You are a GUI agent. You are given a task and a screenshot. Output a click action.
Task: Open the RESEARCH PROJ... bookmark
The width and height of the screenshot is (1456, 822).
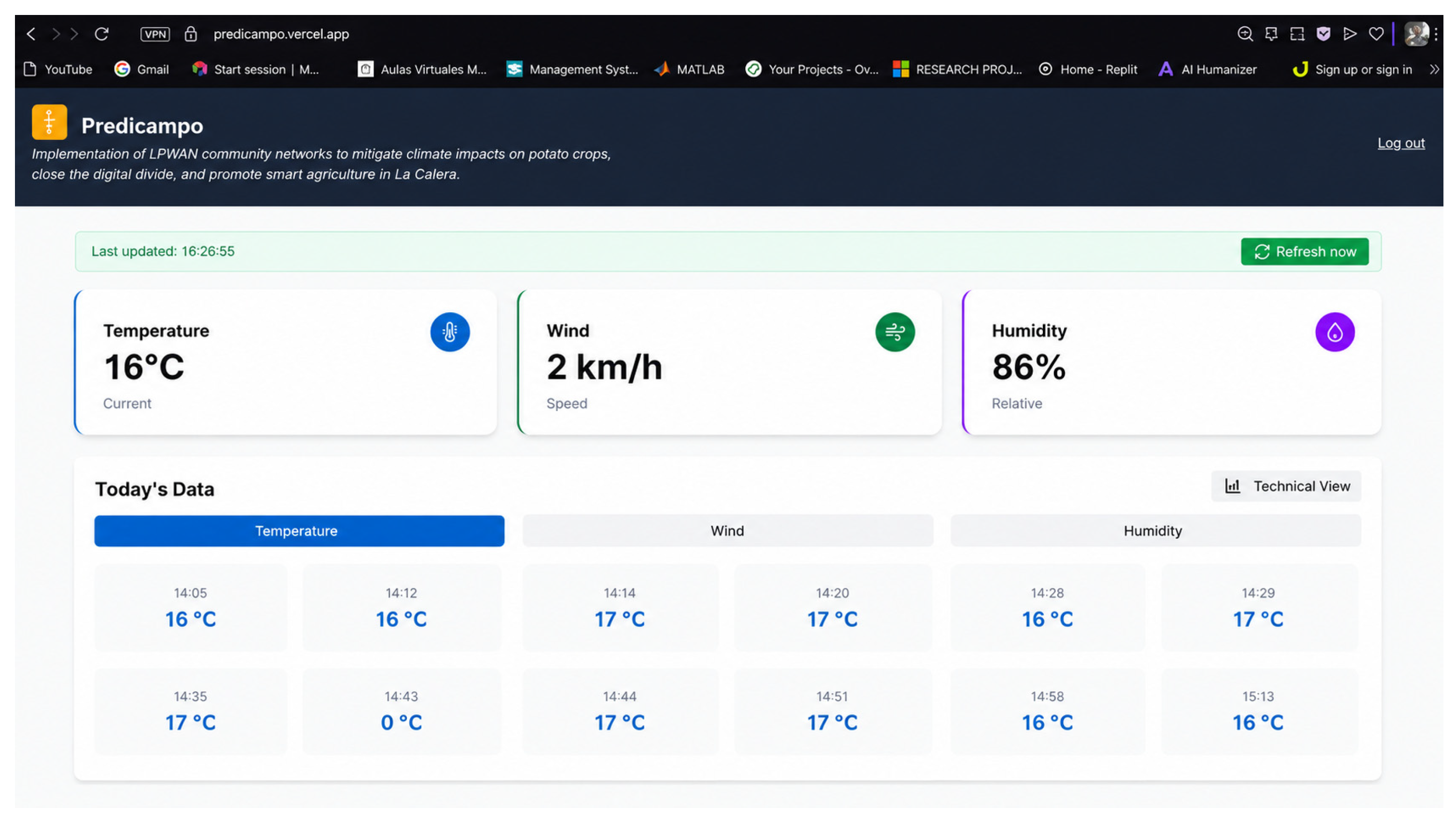(x=957, y=70)
